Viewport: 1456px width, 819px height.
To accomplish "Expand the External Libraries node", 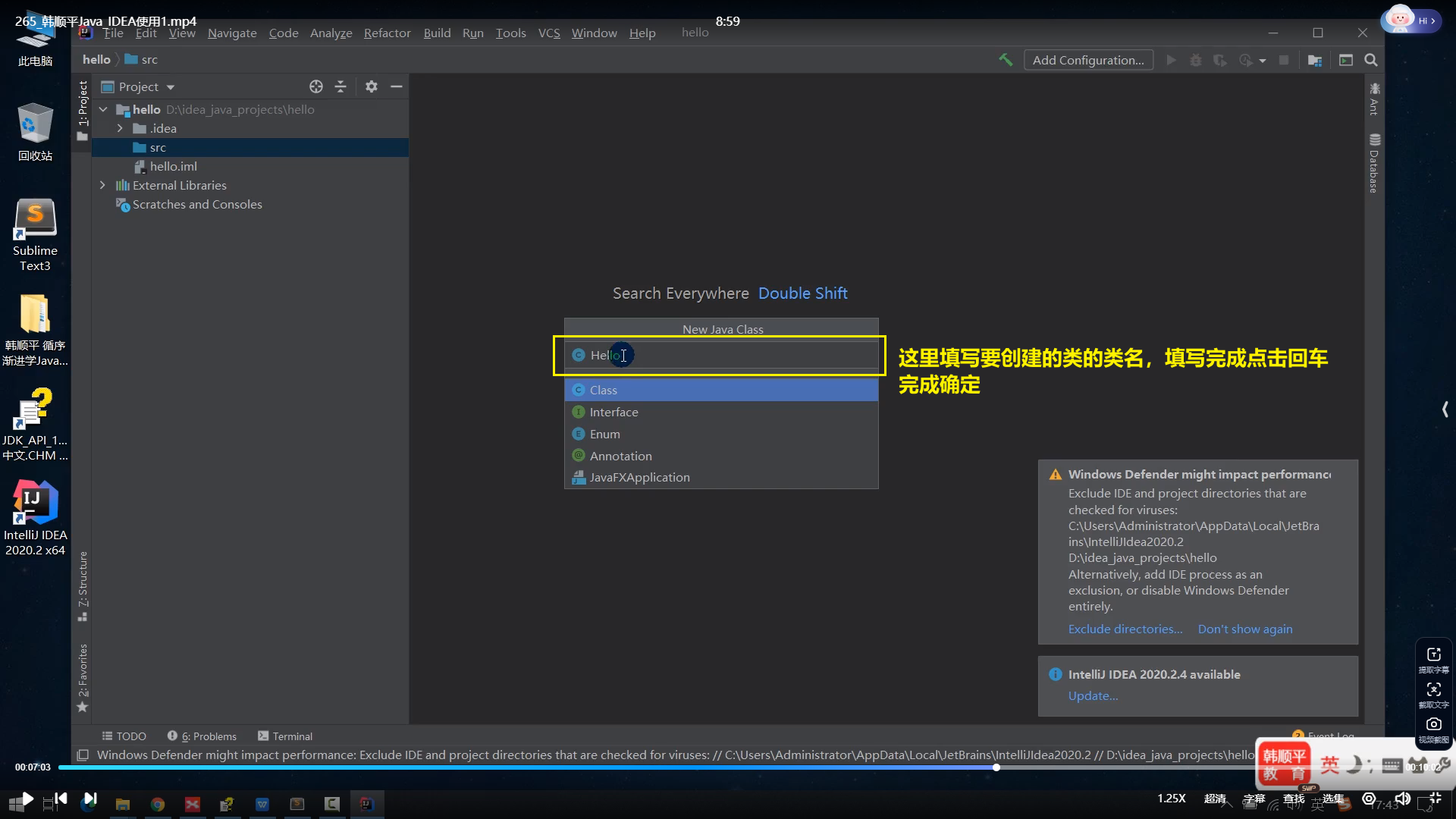I will pyautogui.click(x=102, y=185).
